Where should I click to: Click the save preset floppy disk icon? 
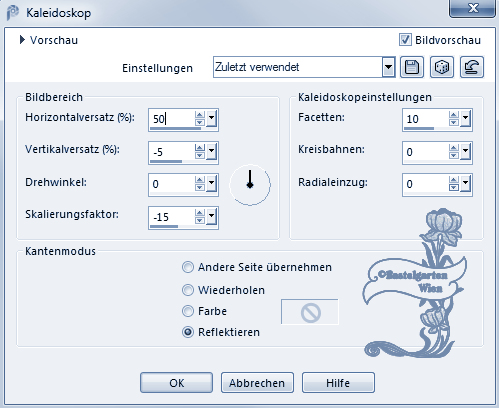[x=412, y=67]
